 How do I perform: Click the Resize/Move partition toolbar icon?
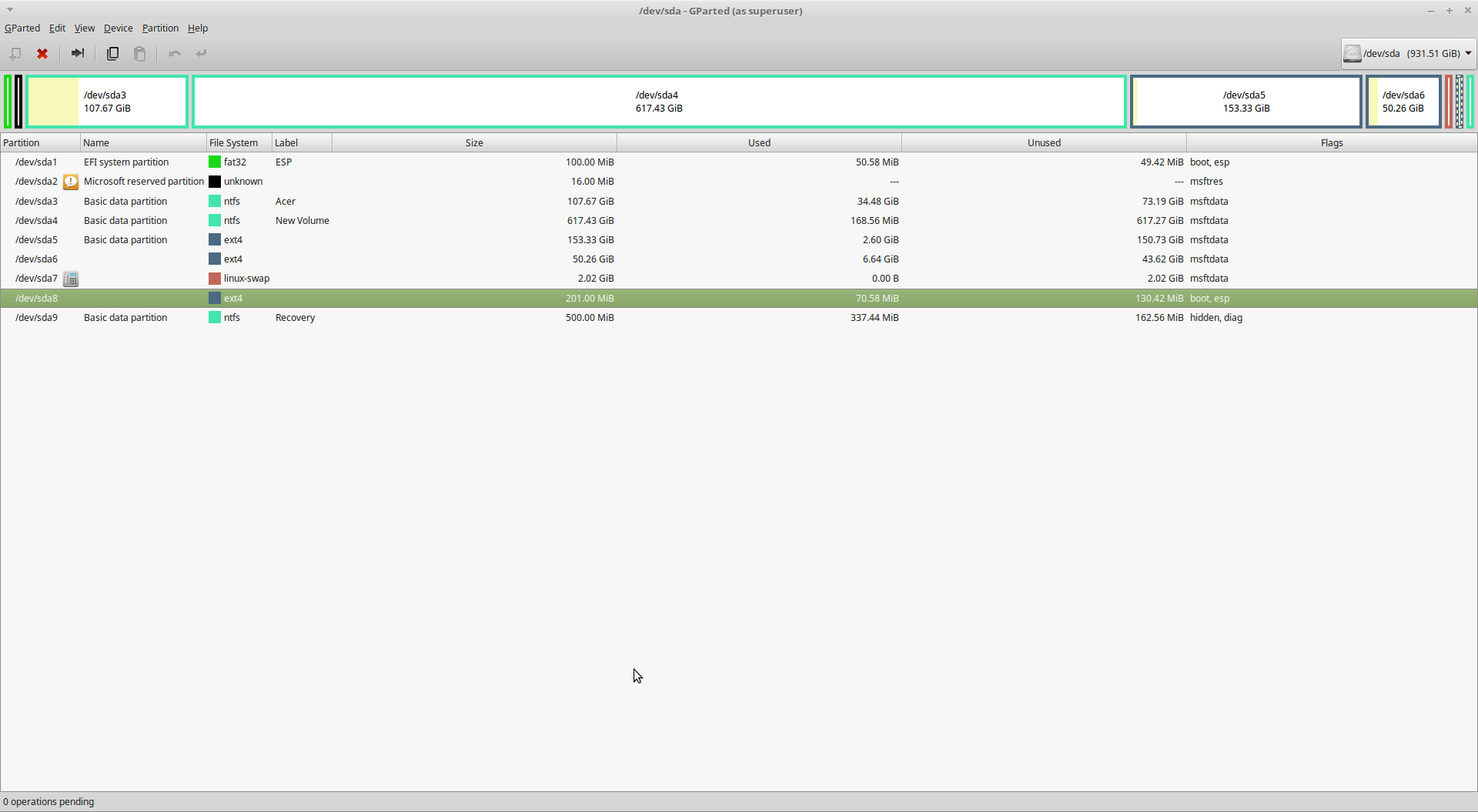pos(77,53)
